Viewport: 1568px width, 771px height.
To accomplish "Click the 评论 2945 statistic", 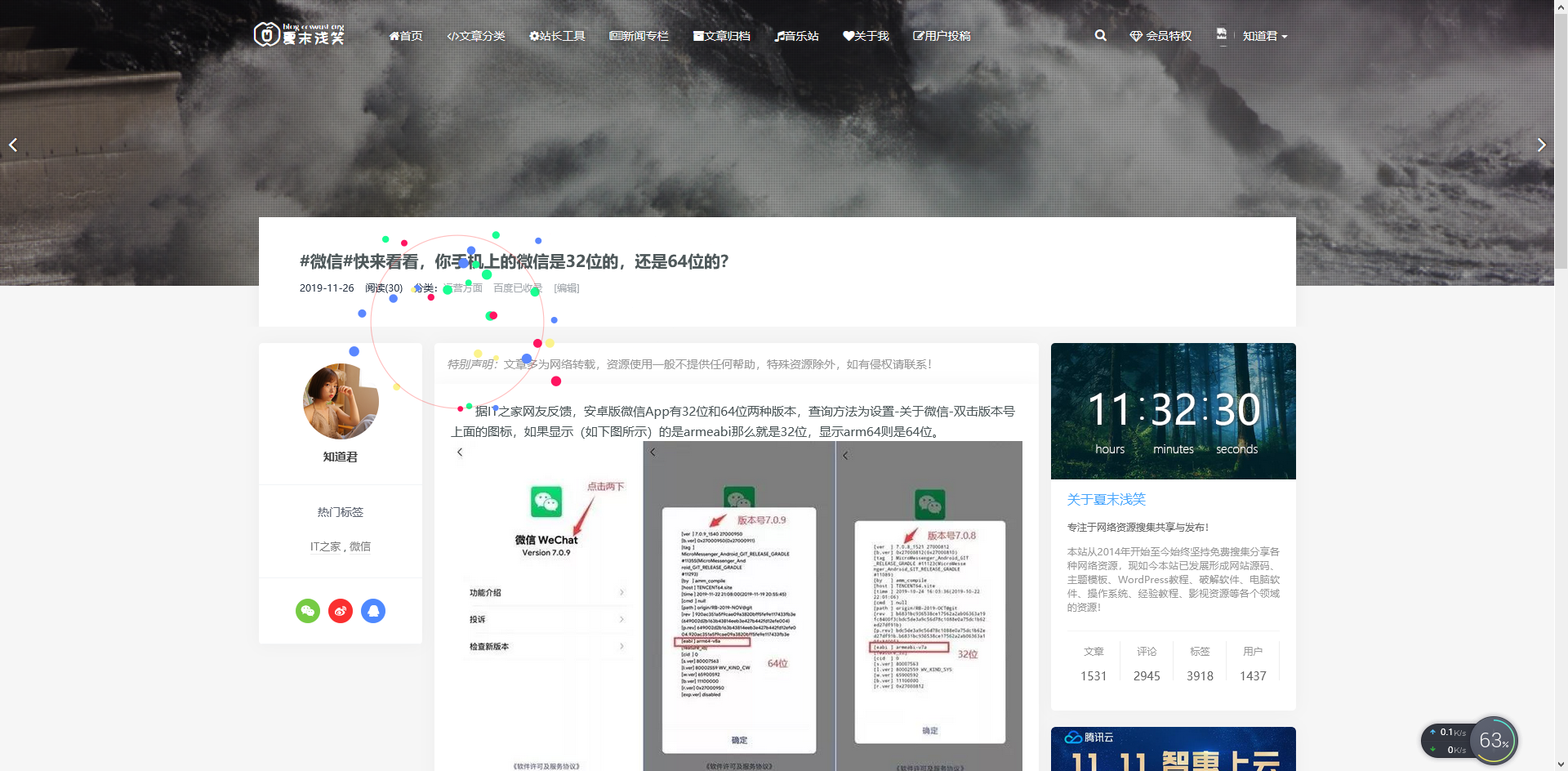I will 1147,663.
